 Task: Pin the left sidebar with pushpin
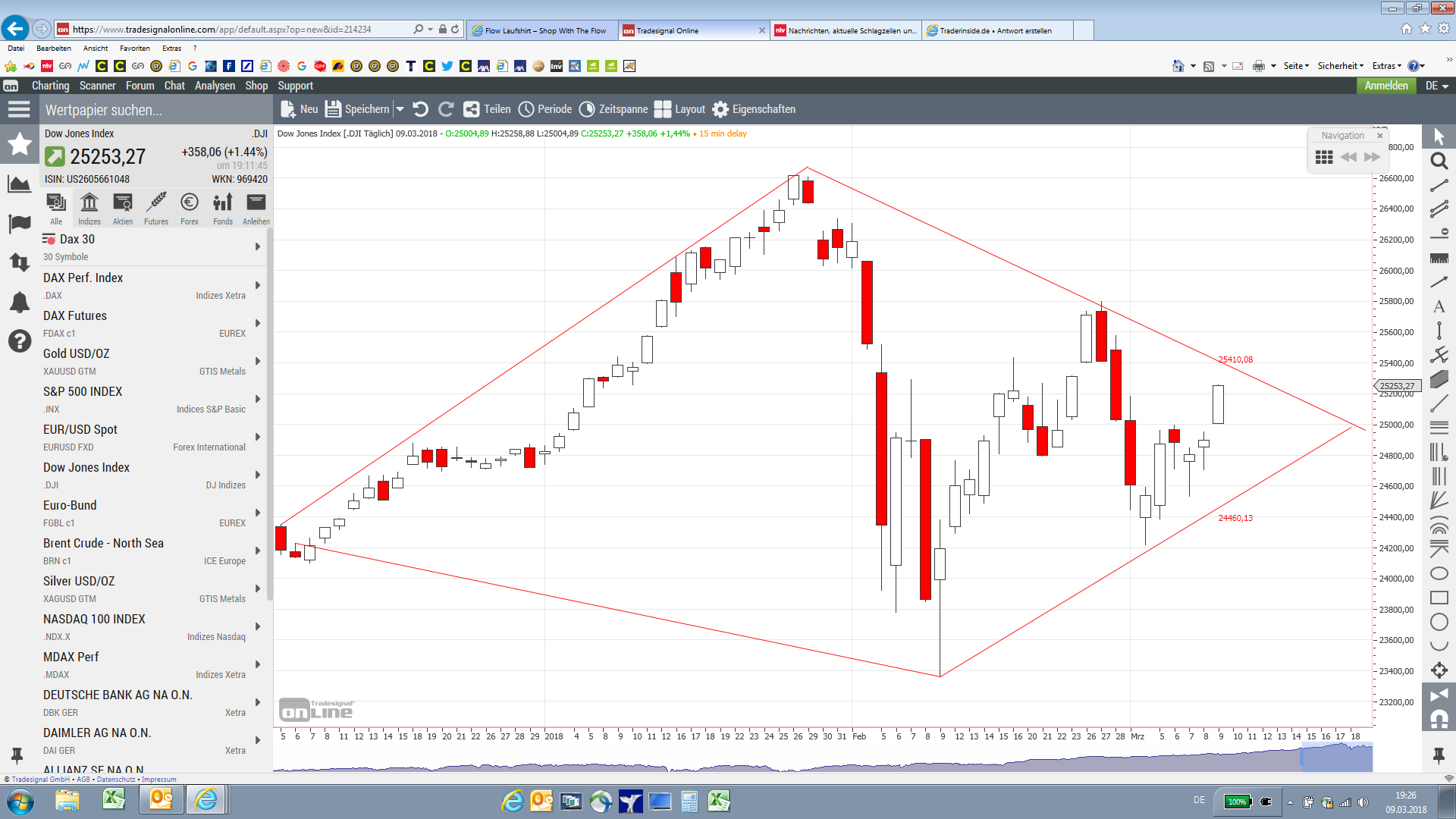coord(17,755)
